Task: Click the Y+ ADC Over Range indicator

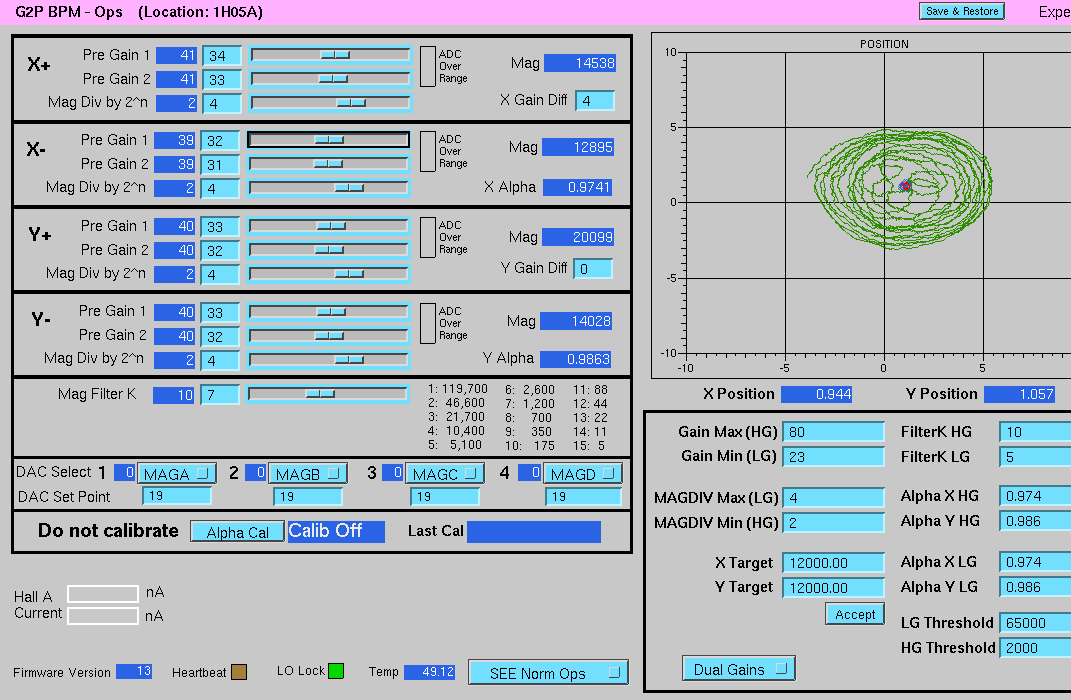Action: coord(428,237)
